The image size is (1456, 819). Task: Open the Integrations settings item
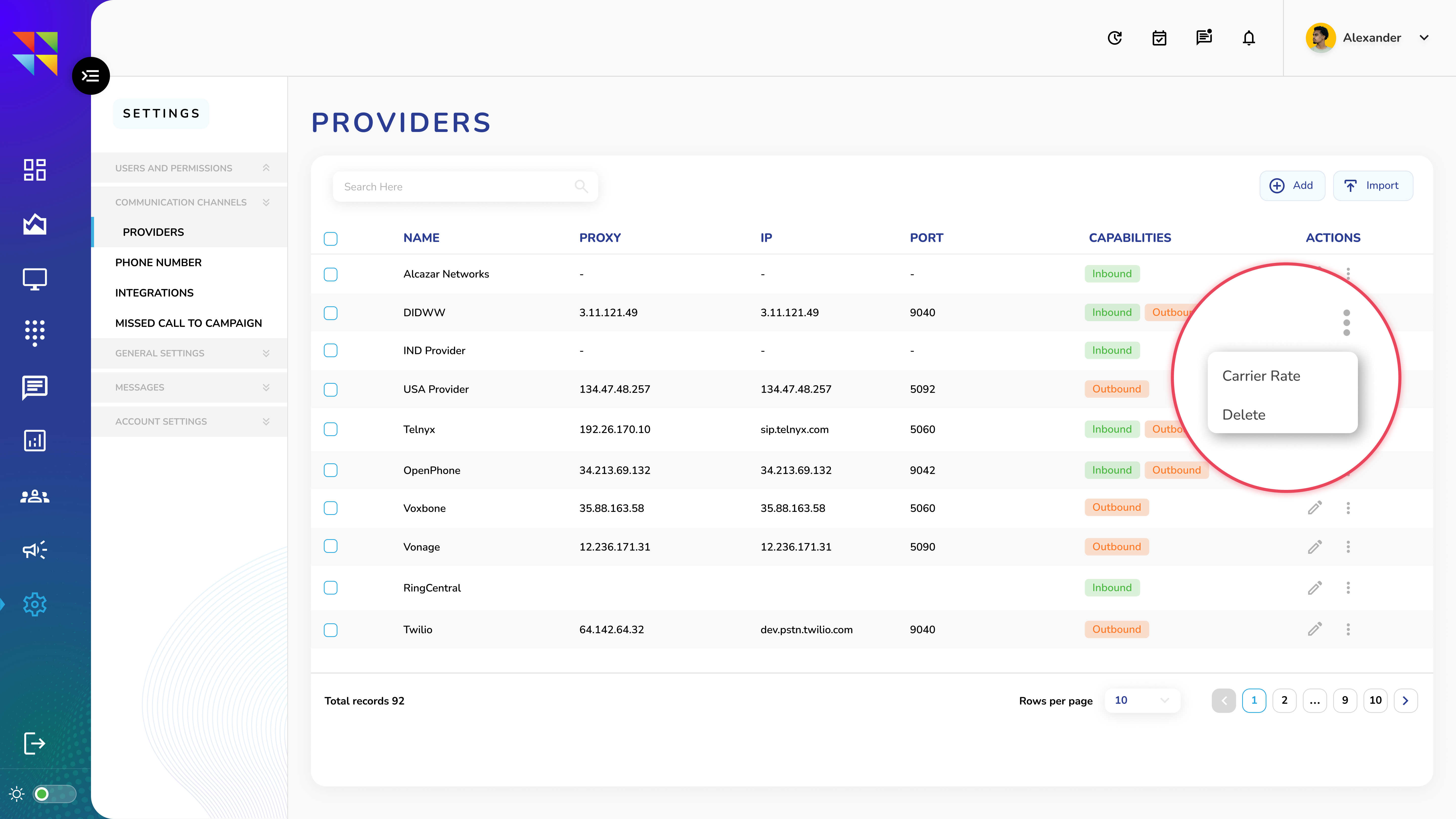point(154,292)
